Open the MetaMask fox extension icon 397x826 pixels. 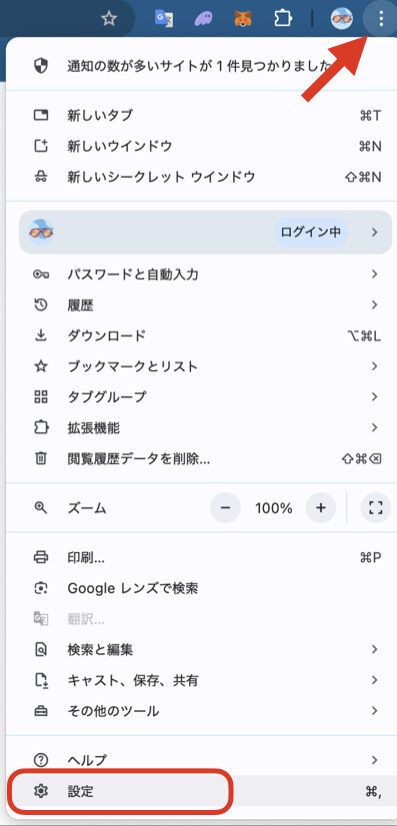[x=242, y=19]
